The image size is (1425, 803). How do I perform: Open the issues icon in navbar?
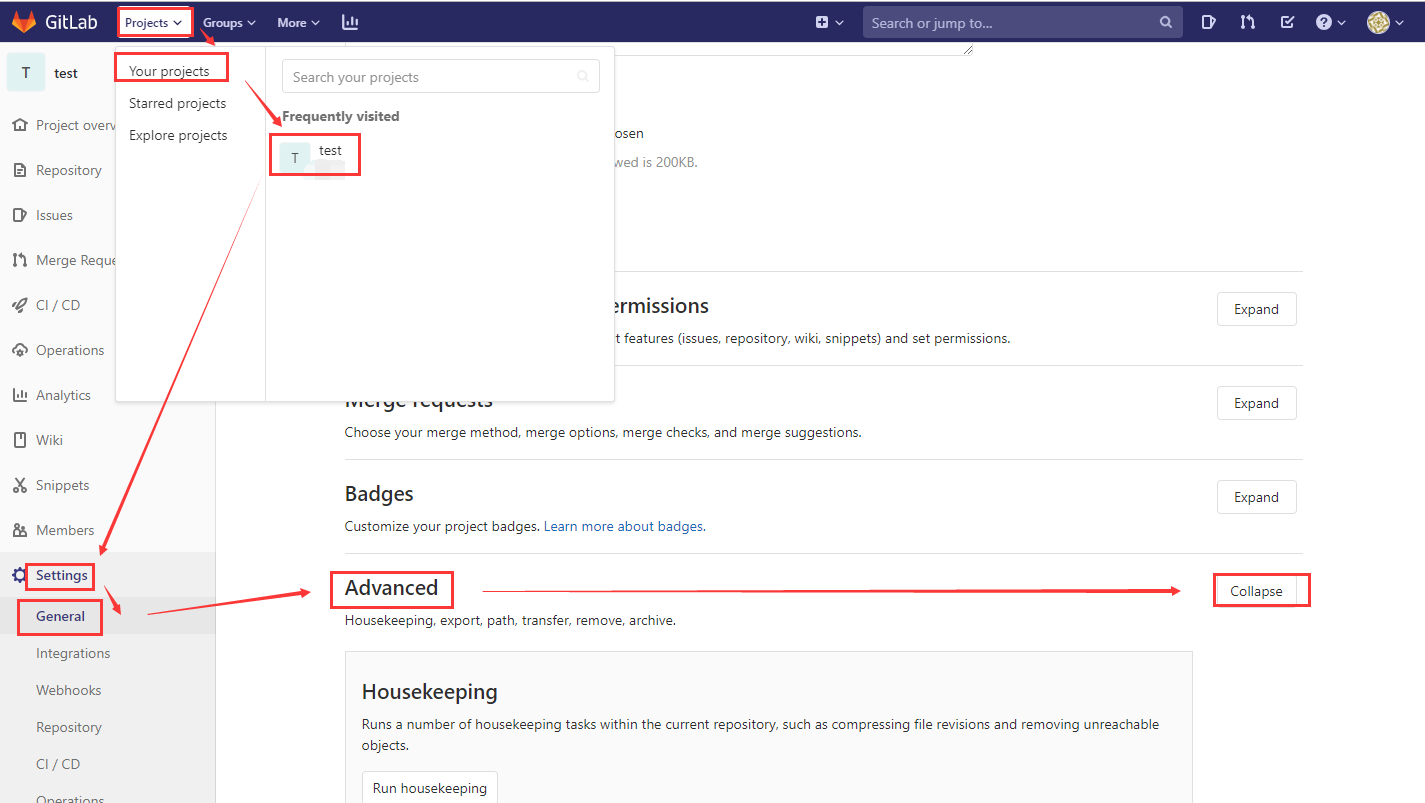pos(1208,22)
